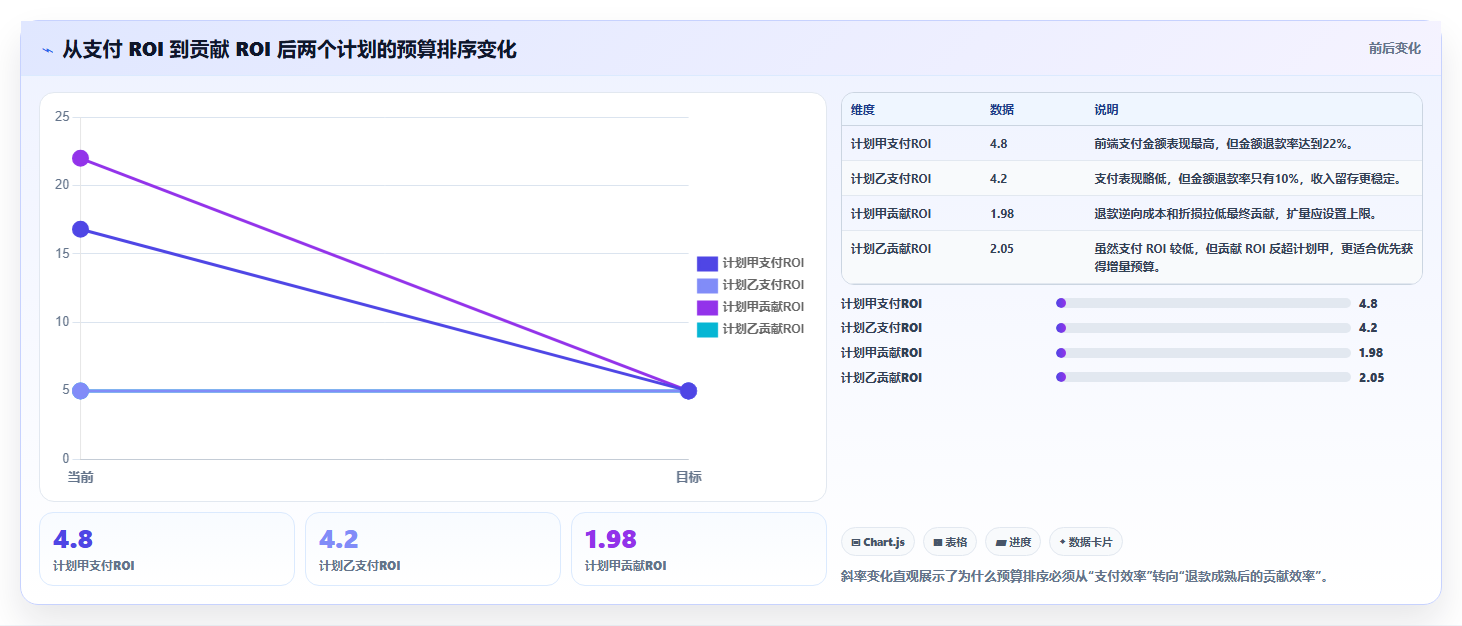This screenshot has height=626, width=1462.
Task: Click table cell 计划乙贡献ROI
Action: tap(891, 249)
